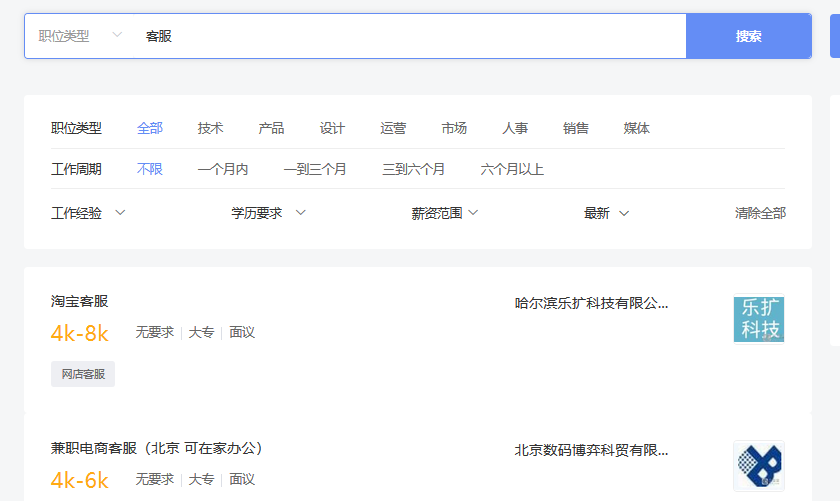Click the 北京数码博弈科贸 company logo
The image size is (840, 501).
(759, 466)
